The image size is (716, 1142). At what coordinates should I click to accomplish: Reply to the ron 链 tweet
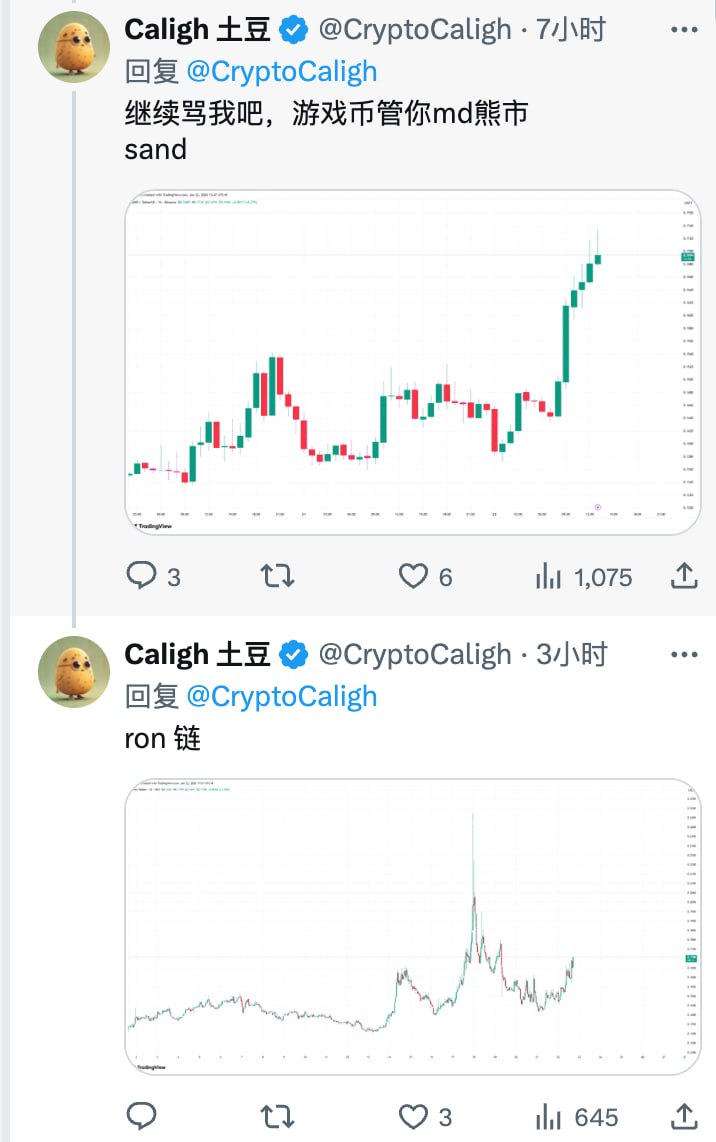point(143,1116)
